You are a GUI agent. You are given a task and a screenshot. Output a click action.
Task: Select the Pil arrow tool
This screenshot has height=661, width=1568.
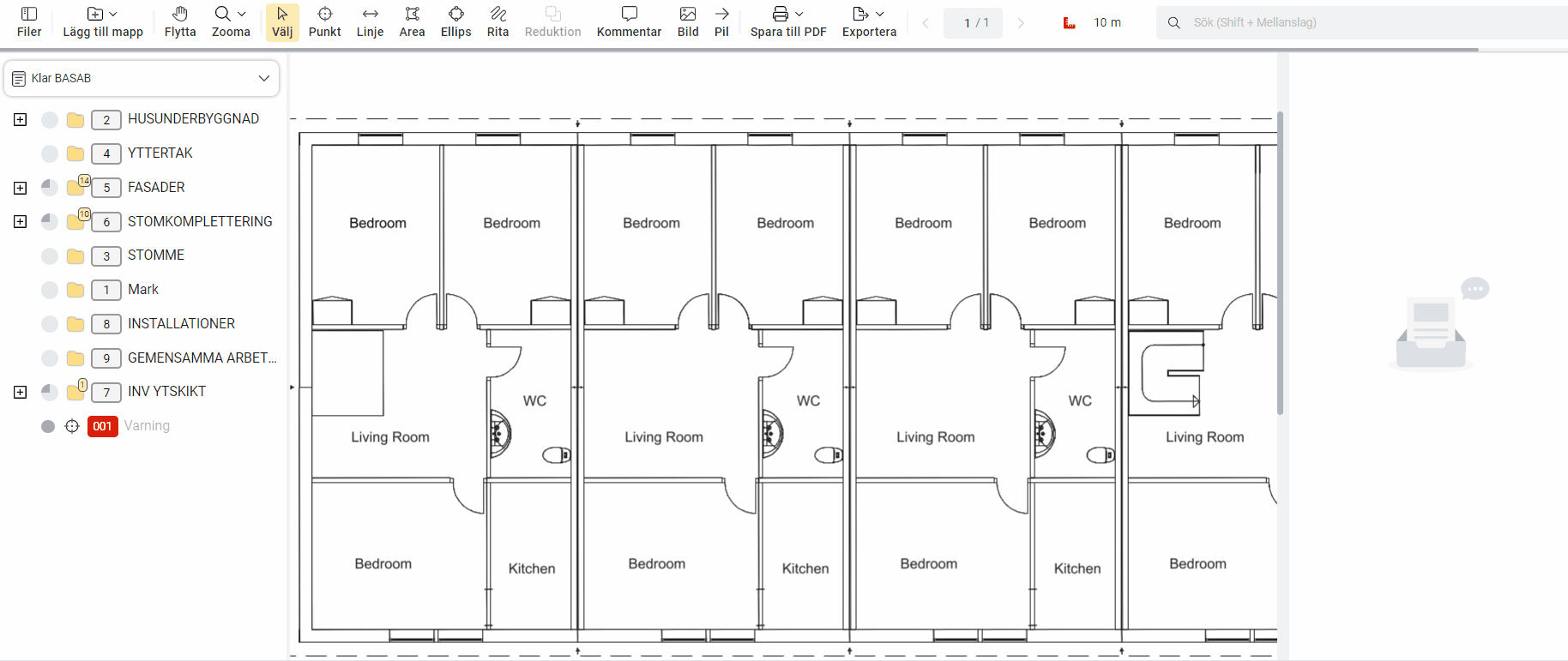(722, 22)
